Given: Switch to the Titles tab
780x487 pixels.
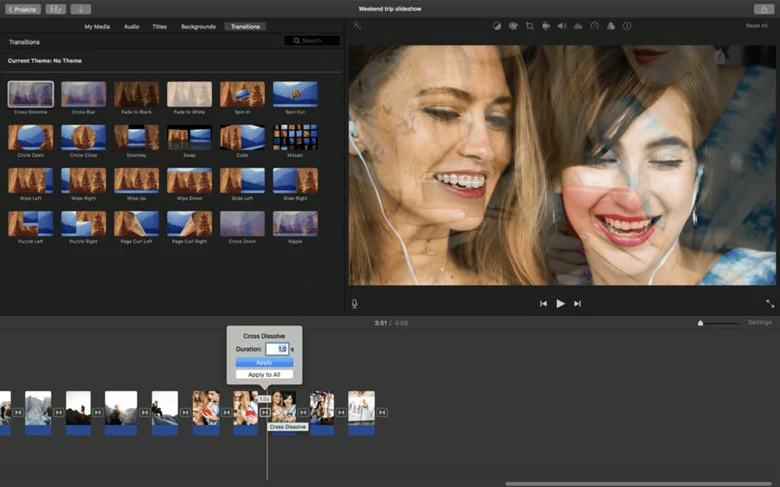Looking at the screenshot, I should 159,27.
